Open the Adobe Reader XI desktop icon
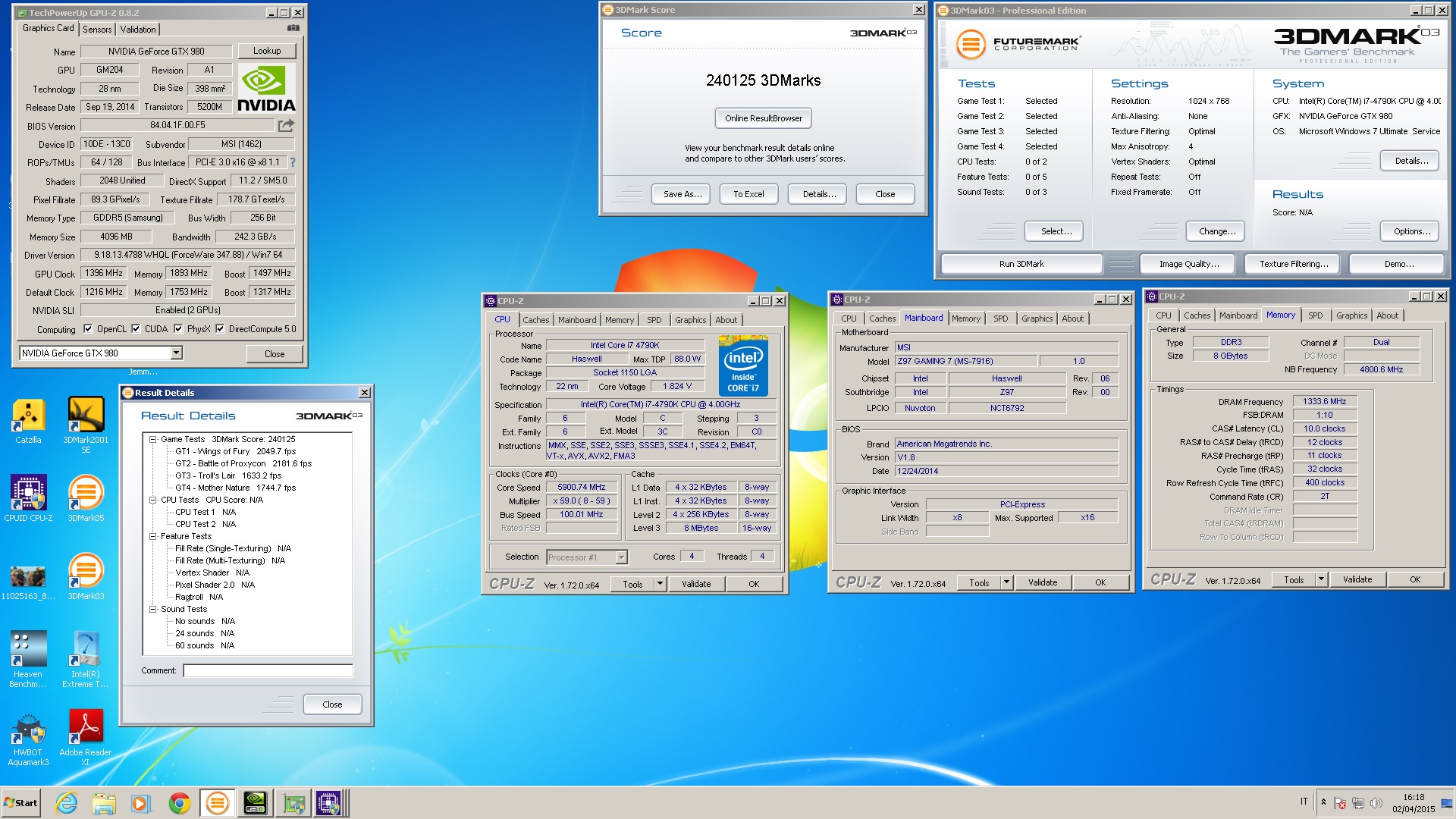Screen dimensions: 1456x819 click(86, 738)
